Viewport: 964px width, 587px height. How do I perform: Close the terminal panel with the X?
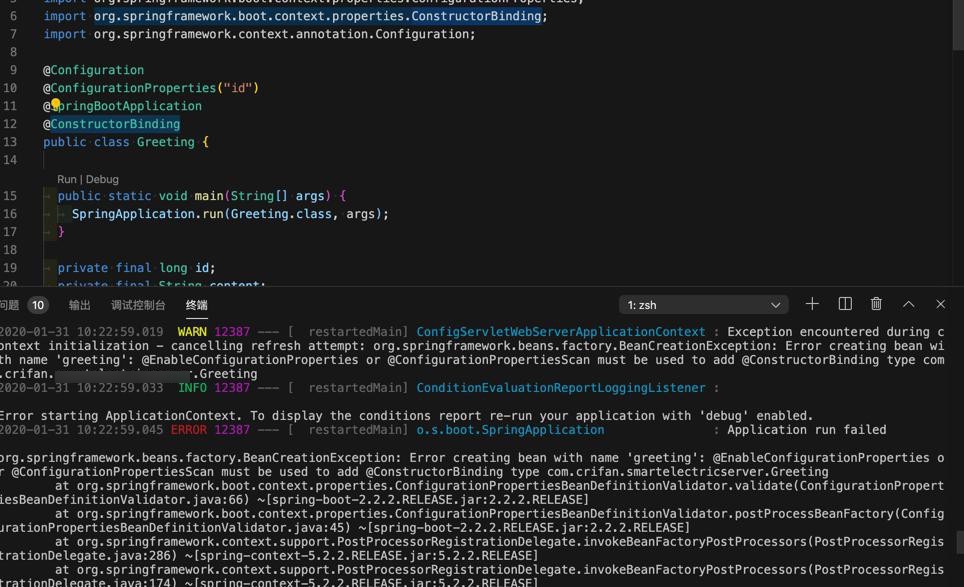click(941, 304)
